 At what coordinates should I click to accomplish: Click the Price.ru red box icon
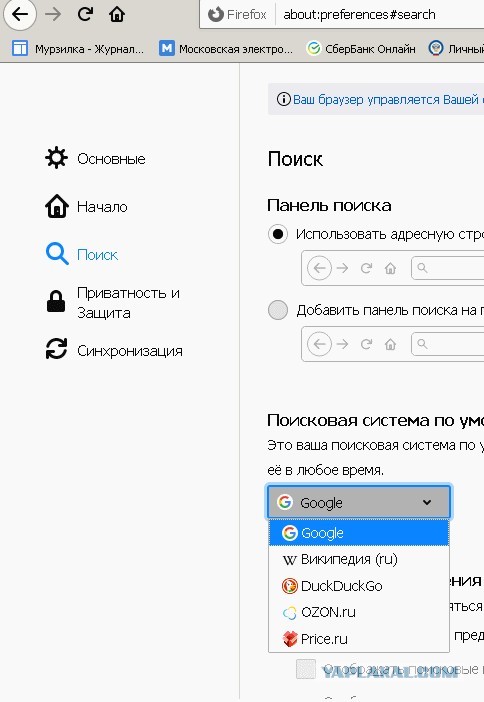point(290,639)
